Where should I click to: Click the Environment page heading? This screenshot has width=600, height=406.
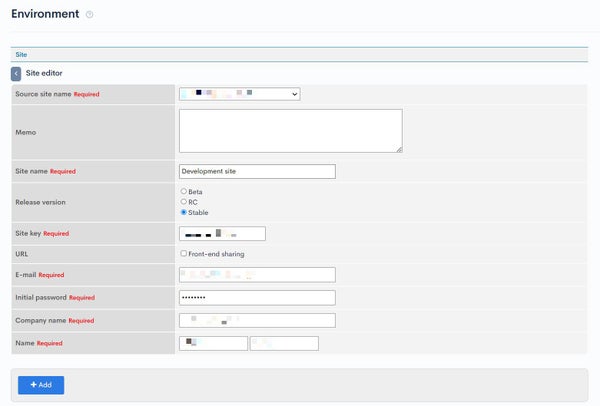(x=45, y=14)
